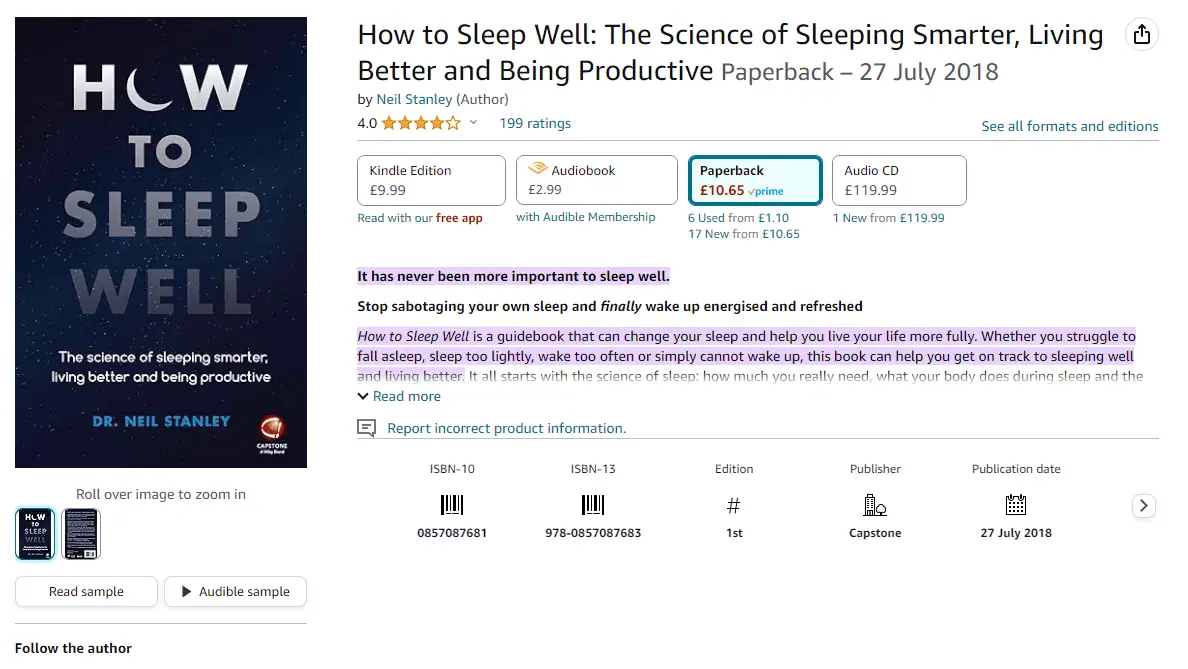
Task: Click the report speech-bubble icon
Action: coord(366,429)
